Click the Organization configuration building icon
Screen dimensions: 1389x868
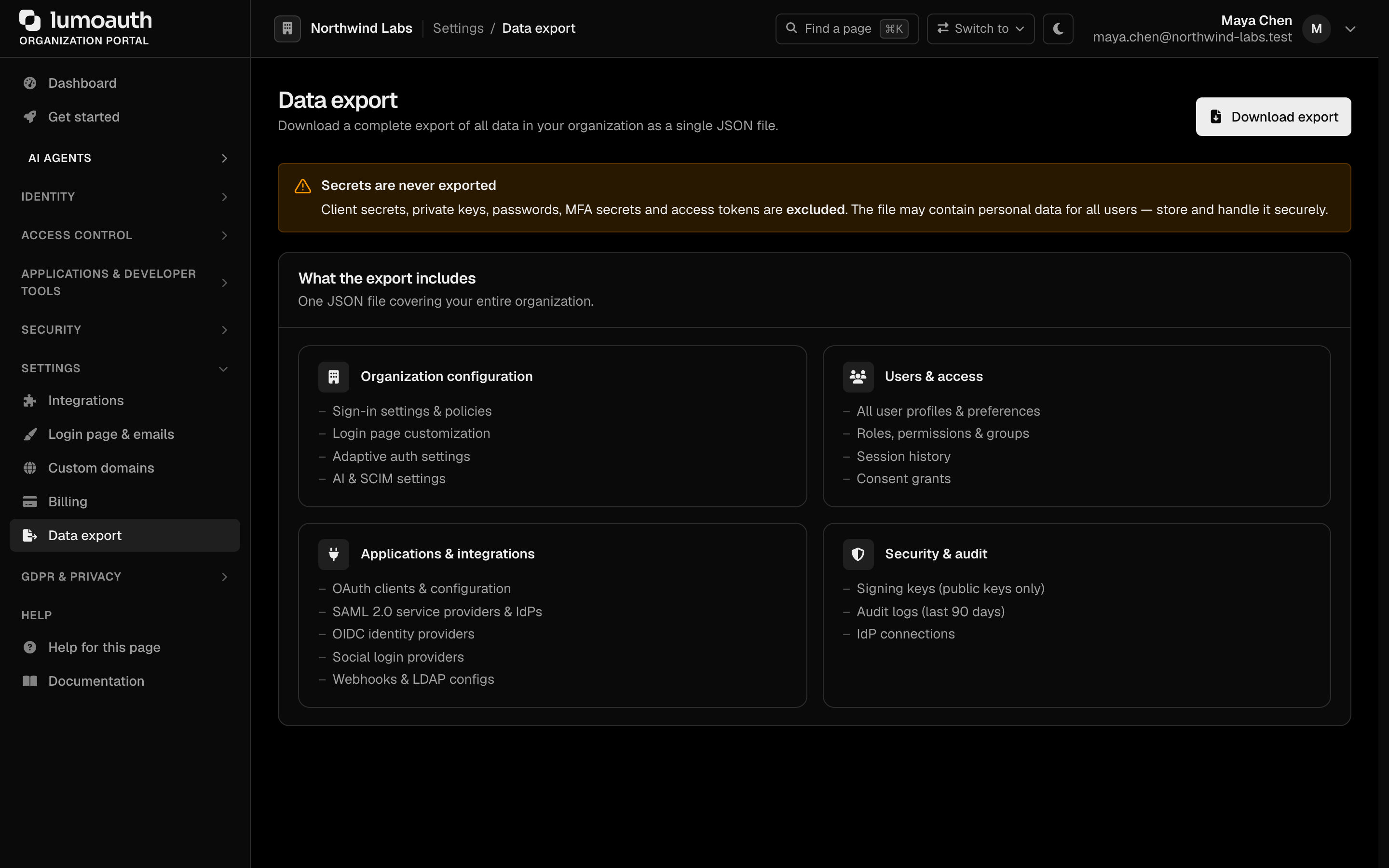[x=333, y=377]
